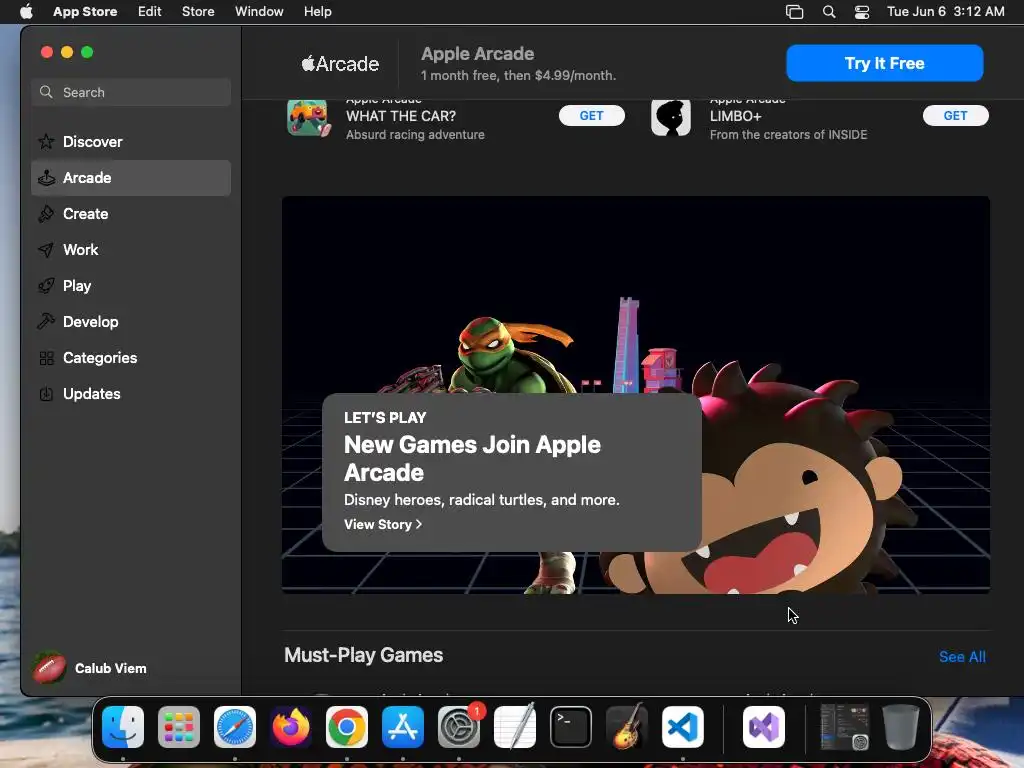Viewport: 1024px width, 768px height.
Task: Open the recent downloads stack in the Dock
Action: (x=844, y=727)
